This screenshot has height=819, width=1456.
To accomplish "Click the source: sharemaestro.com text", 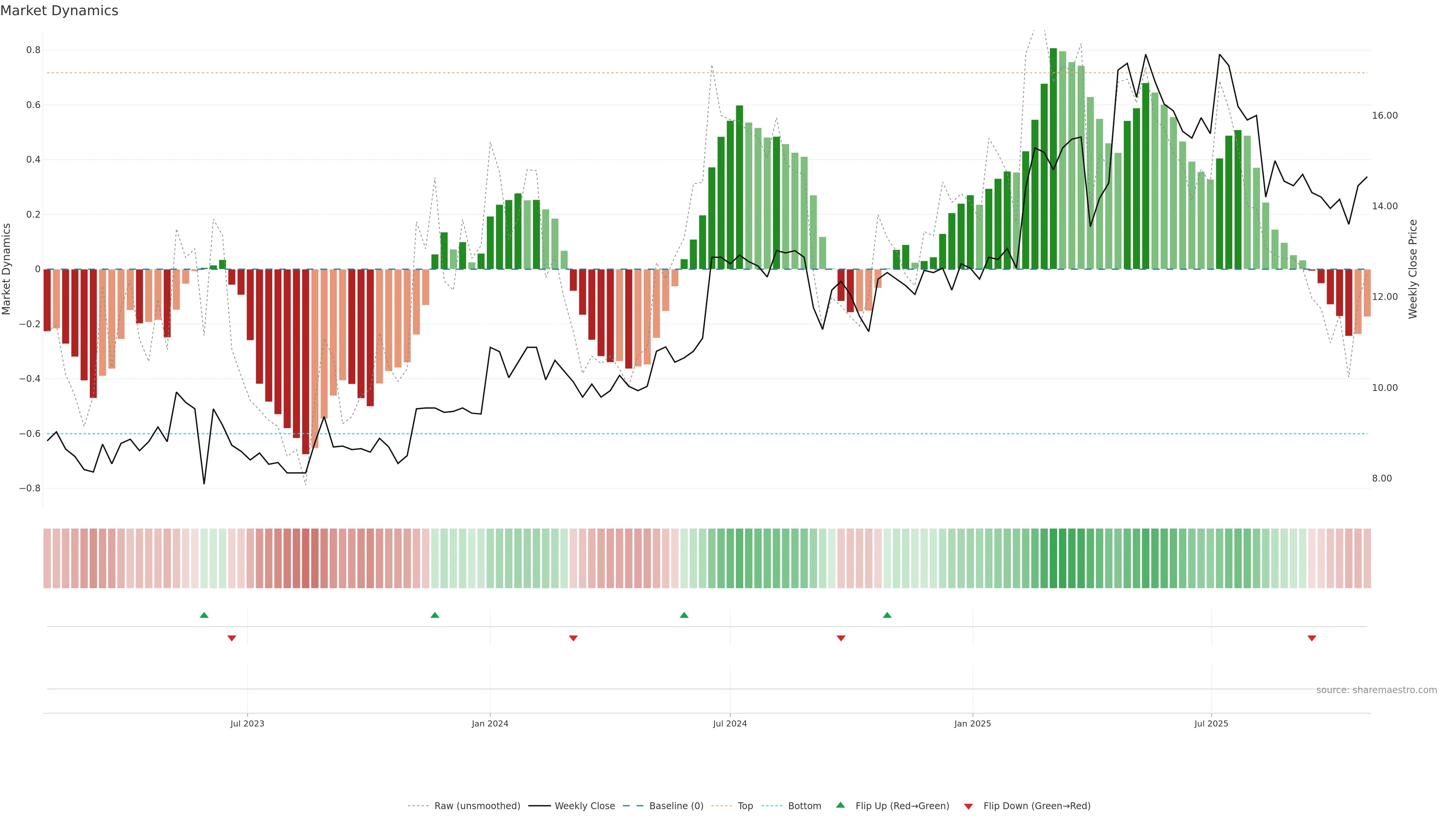I will pos(1376,690).
